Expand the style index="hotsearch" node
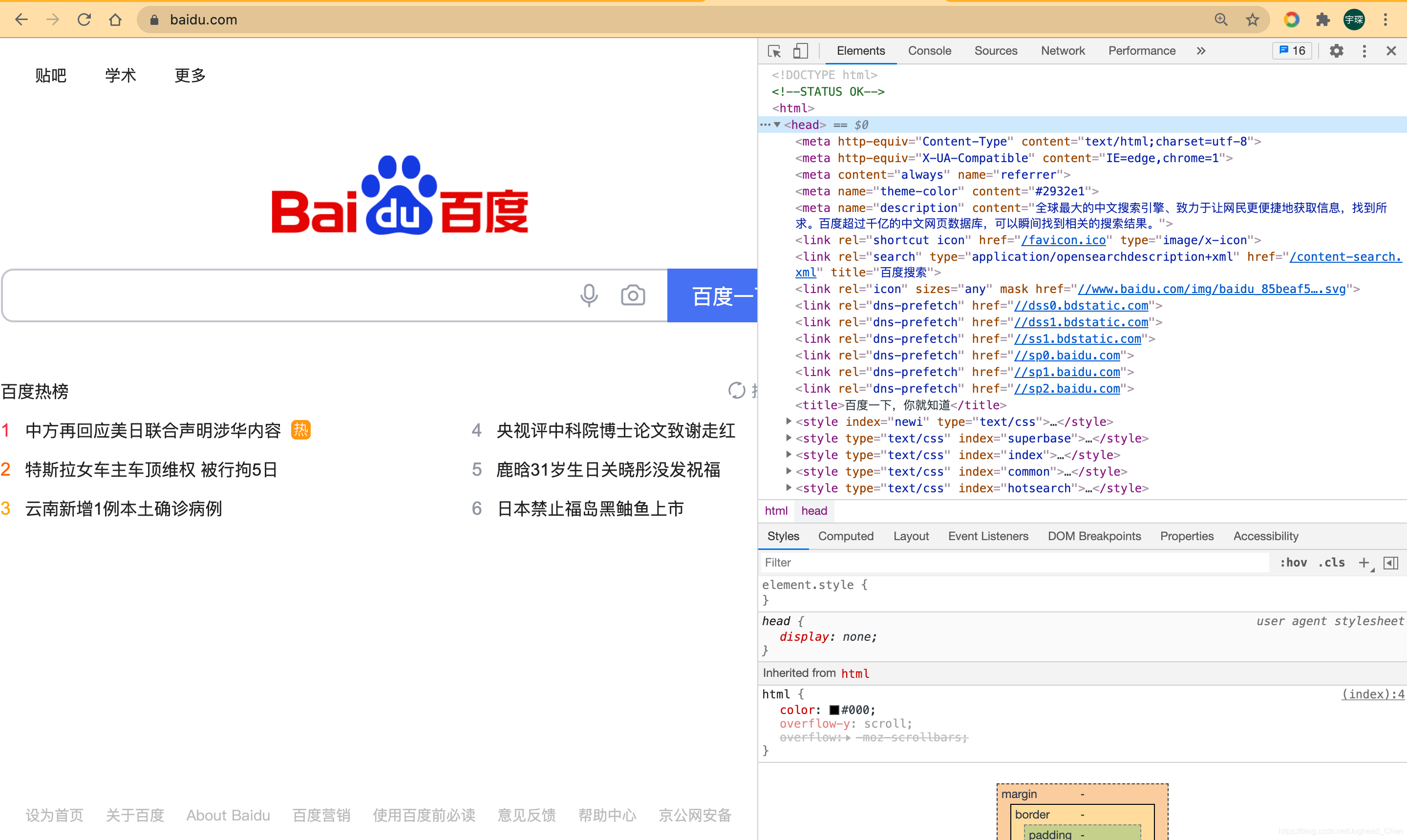Viewport: 1407px width, 840px height. coord(789,487)
